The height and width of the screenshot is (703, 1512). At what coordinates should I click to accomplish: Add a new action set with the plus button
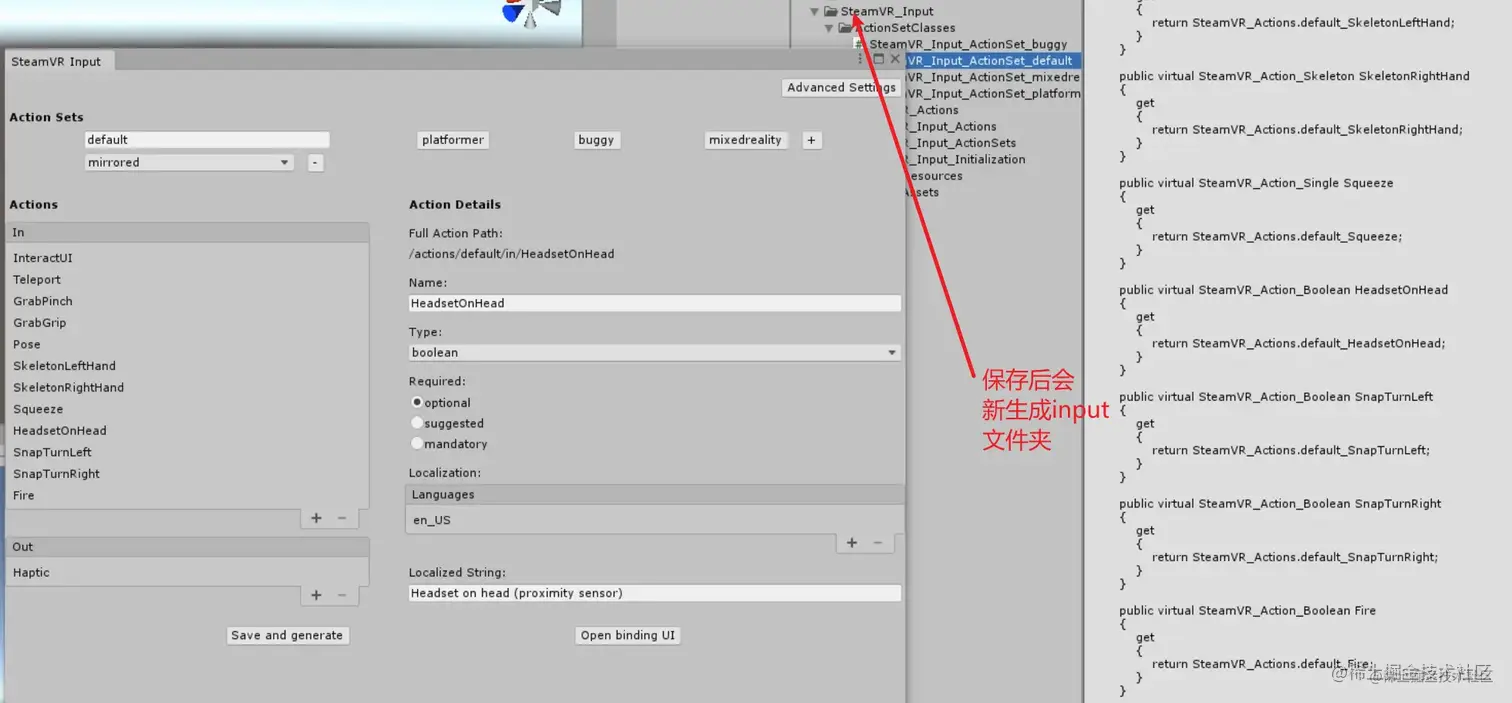click(x=811, y=140)
